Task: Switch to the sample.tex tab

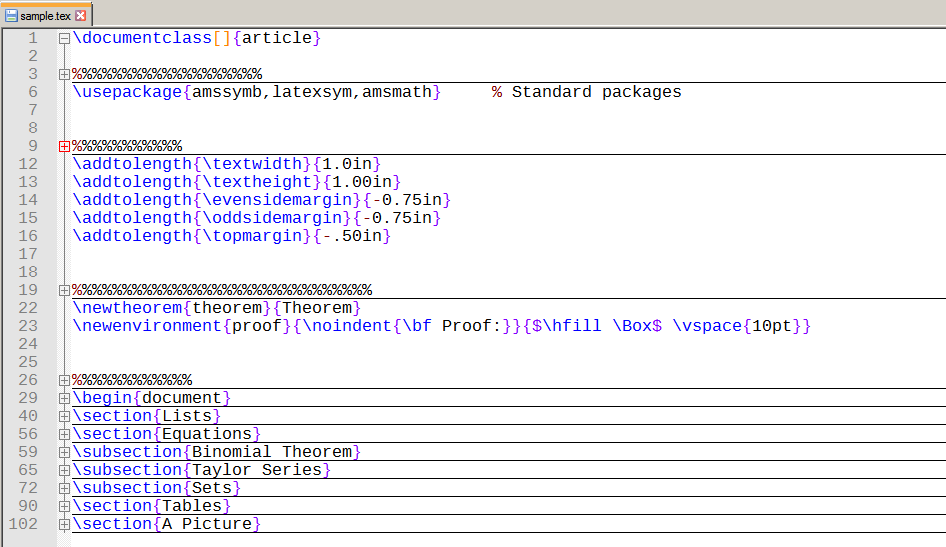Action: (45, 16)
